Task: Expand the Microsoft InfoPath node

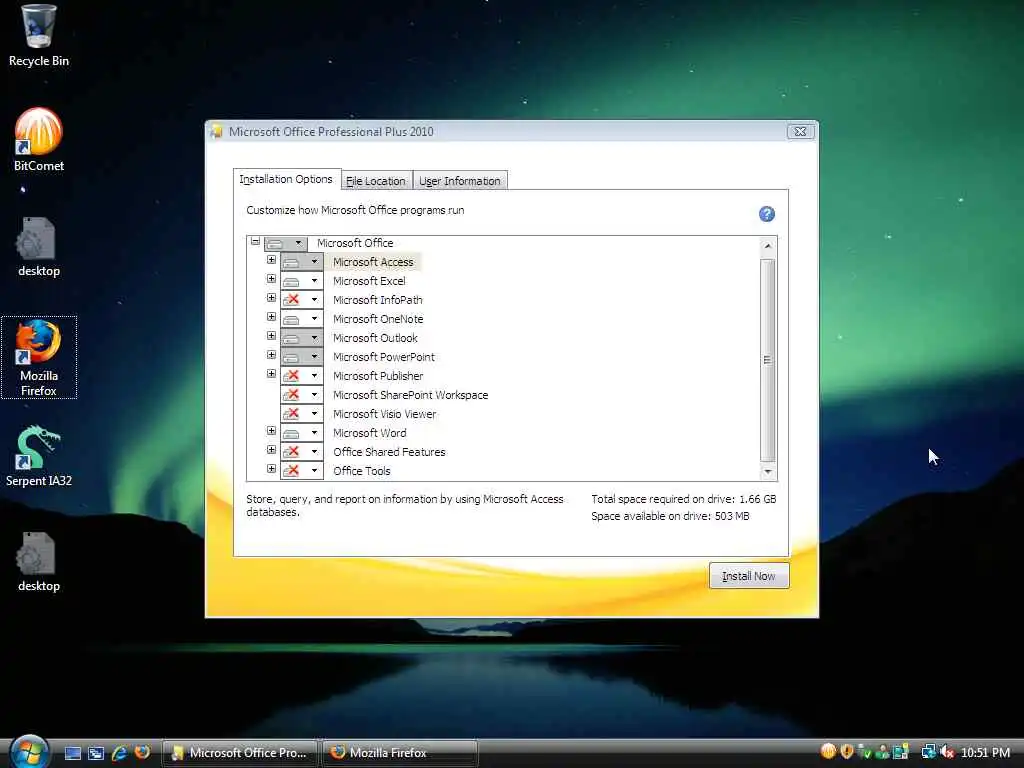Action: pyautogui.click(x=271, y=298)
